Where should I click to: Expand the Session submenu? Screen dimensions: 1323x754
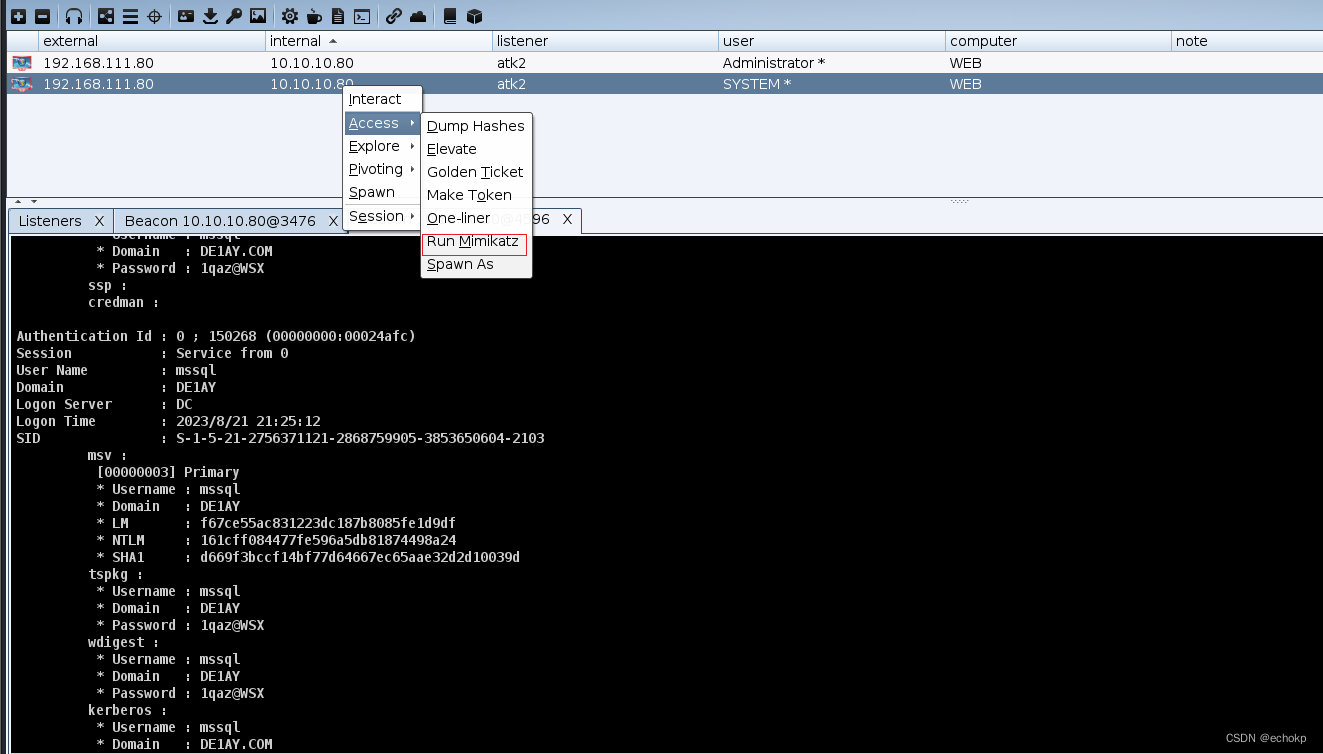tap(382, 216)
